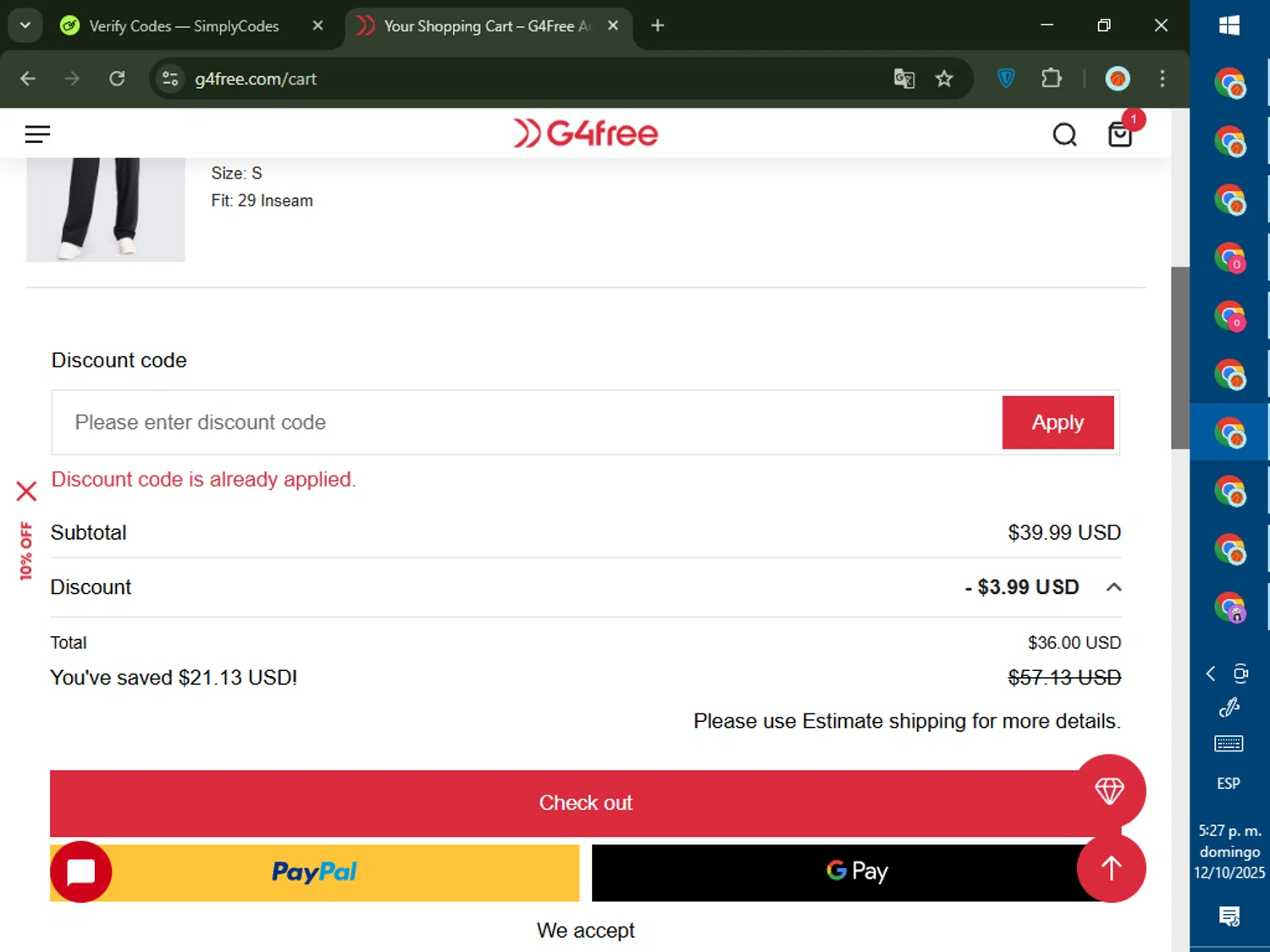The height and width of the screenshot is (952, 1270).
Task: Click the 'Fit: 29 Inseam' text
Action: coord(262,201)
